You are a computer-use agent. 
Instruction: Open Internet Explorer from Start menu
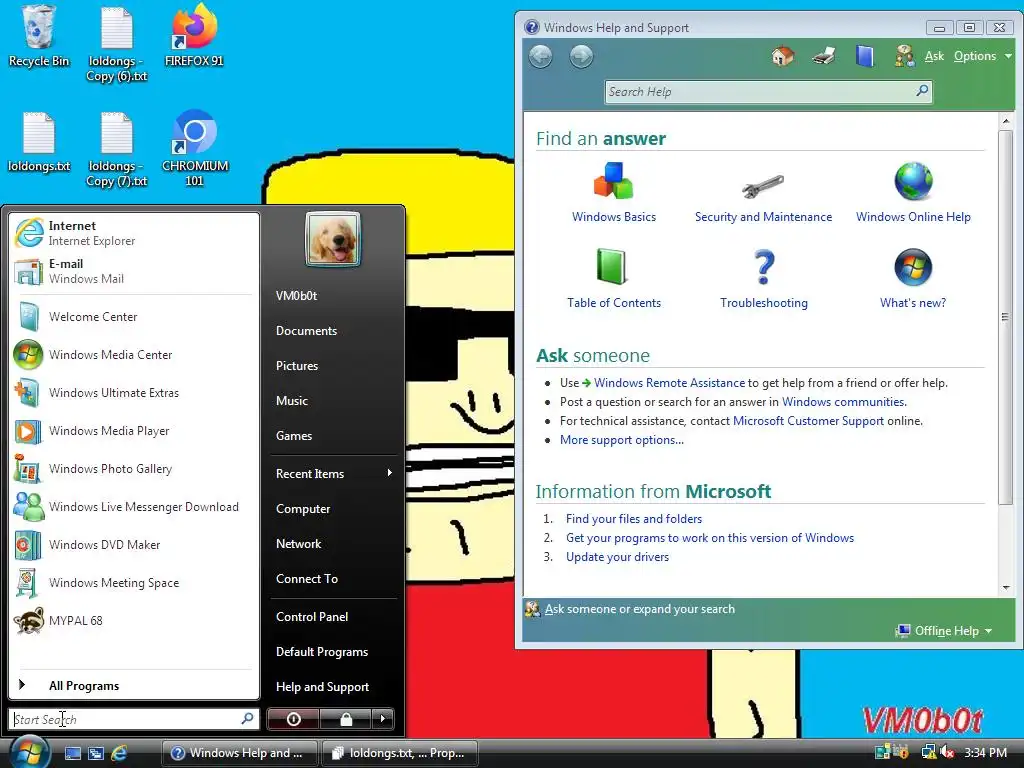[133, 233]
